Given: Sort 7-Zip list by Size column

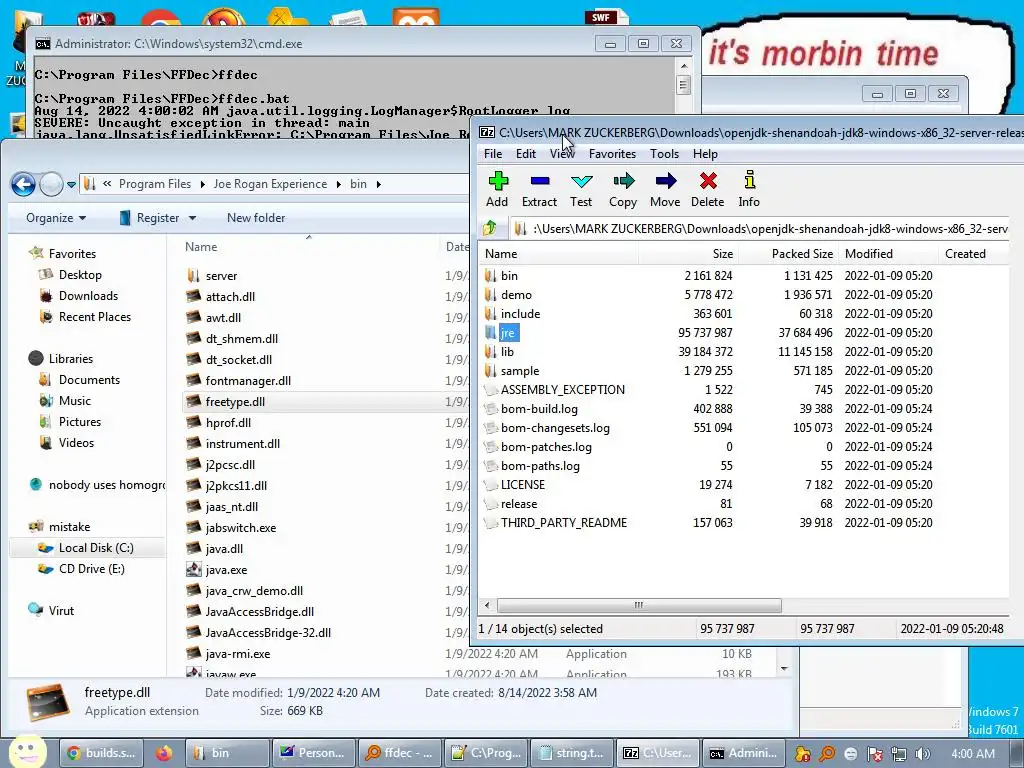Looking at the screenshot, I should click(x=688, y=253).
